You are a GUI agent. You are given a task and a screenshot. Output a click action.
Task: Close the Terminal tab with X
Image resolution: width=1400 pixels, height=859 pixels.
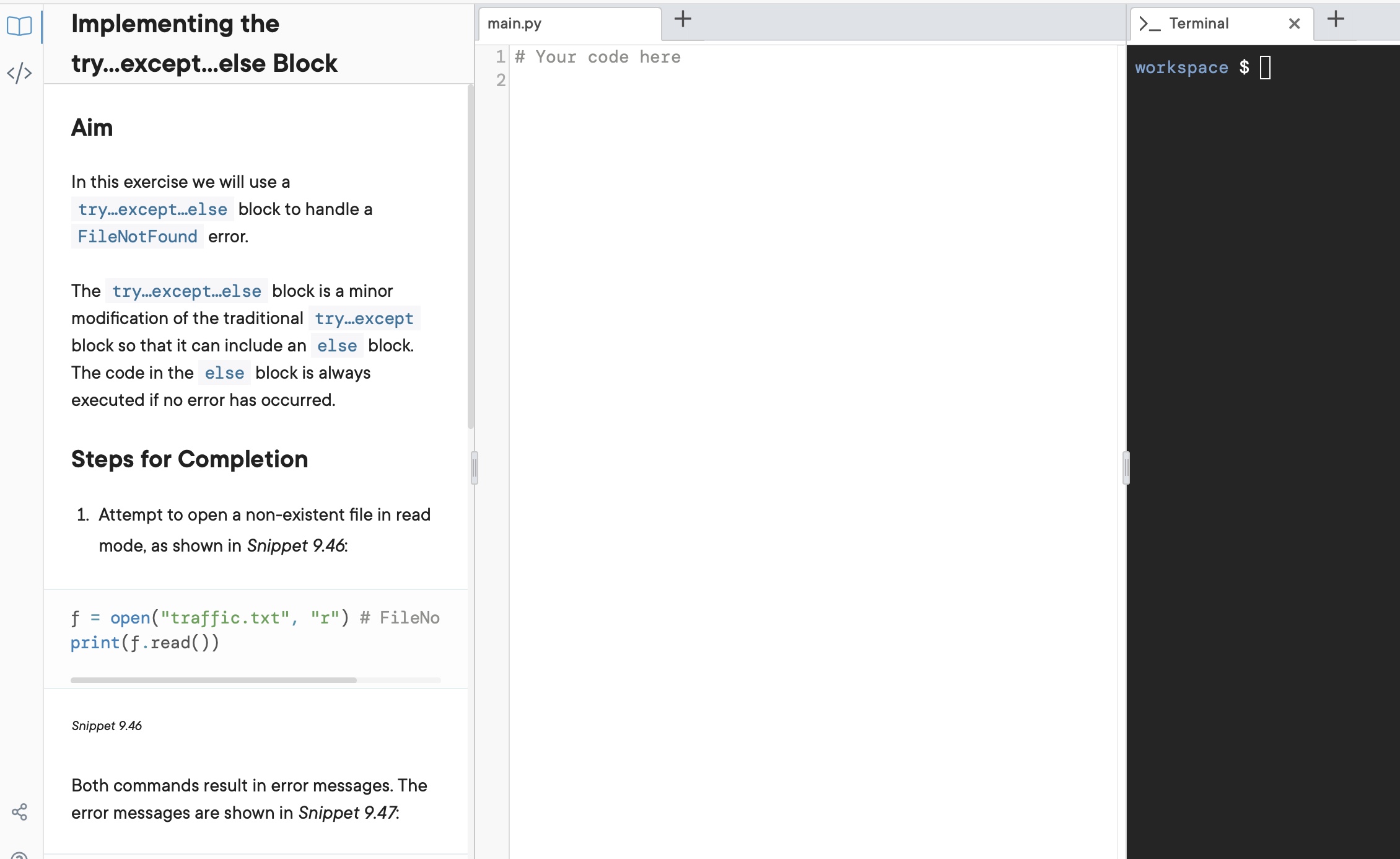(x=1294, y=24)
